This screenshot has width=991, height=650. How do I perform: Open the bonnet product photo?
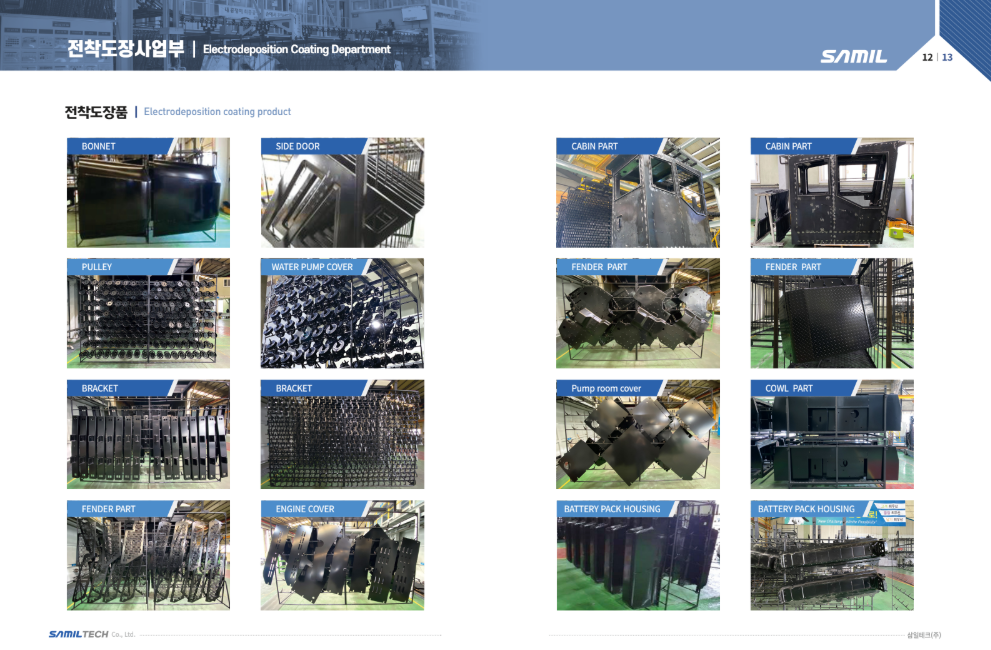point(148,200)
